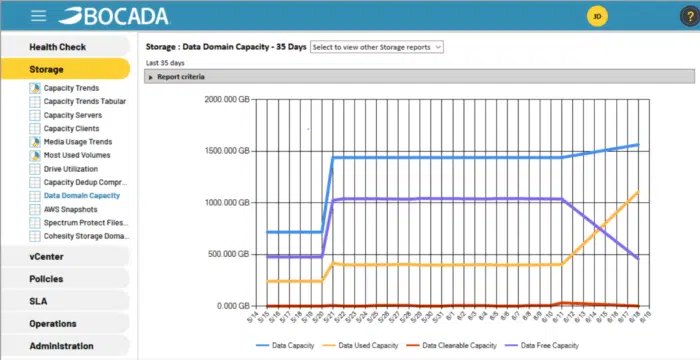Expand the SLA section
Screen dimensions: 700x360
coord(65,301)
